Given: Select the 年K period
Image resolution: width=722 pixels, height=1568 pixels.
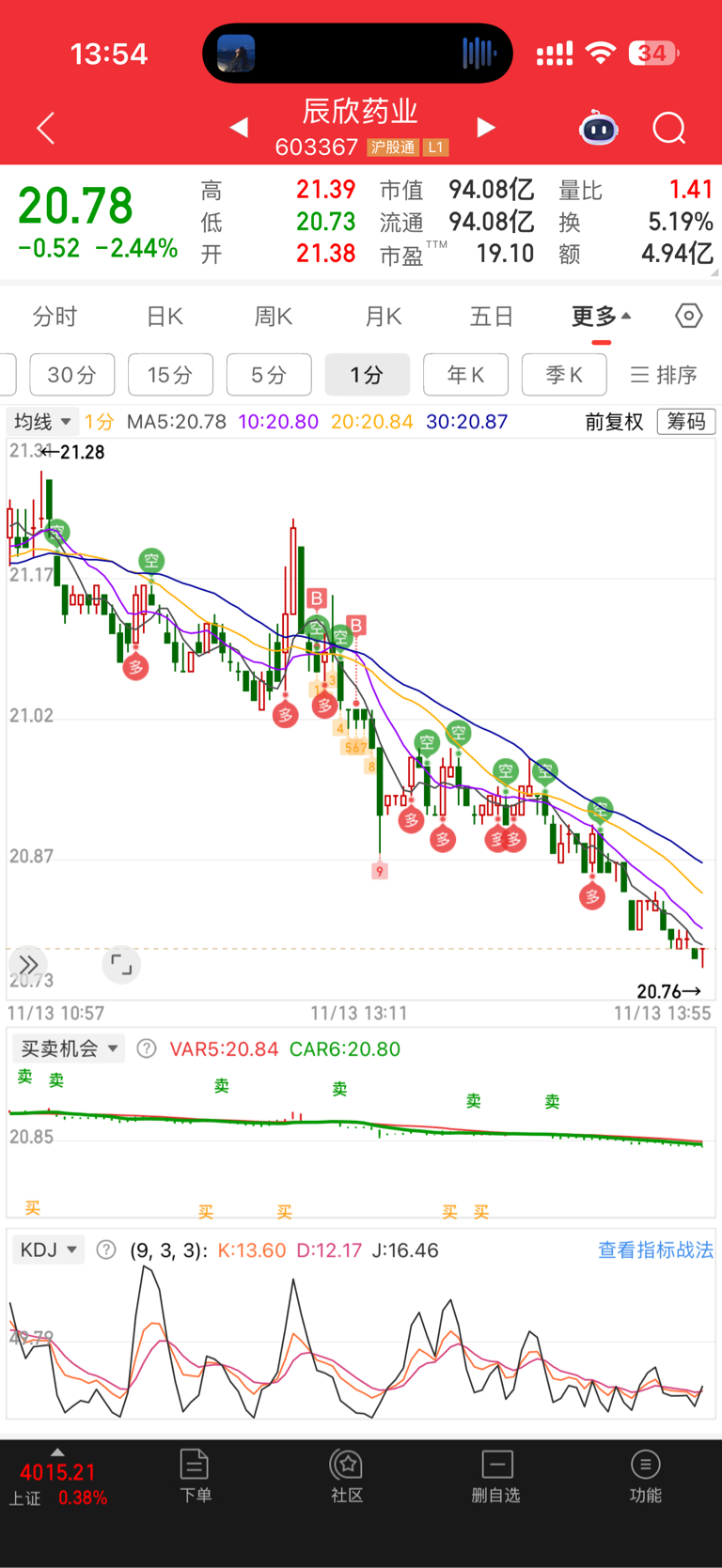Looking at the screenshot, I should [465, 375].
